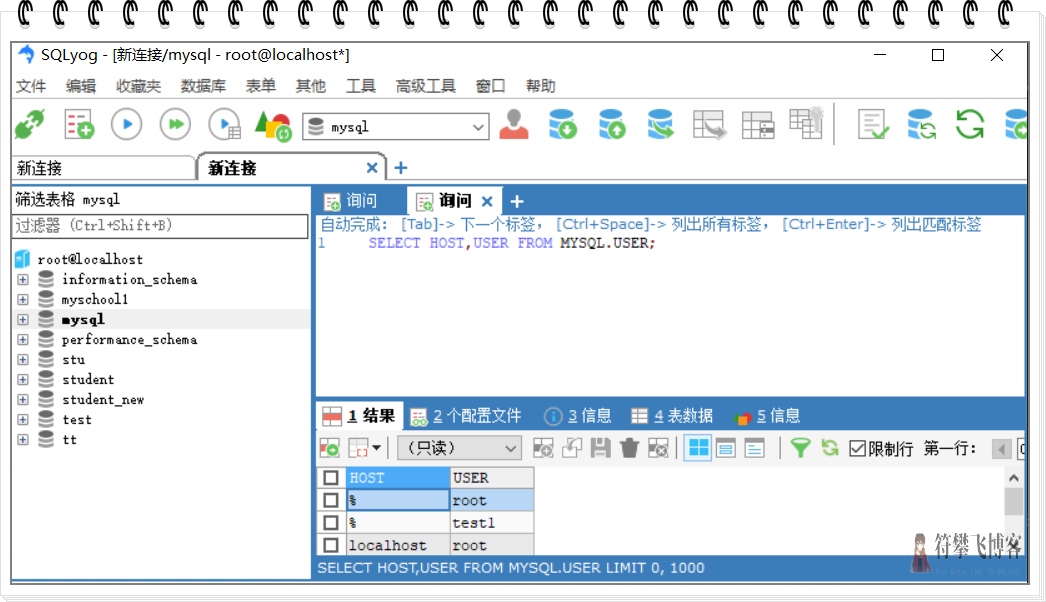Click the create new connection icon

(30, 125)
